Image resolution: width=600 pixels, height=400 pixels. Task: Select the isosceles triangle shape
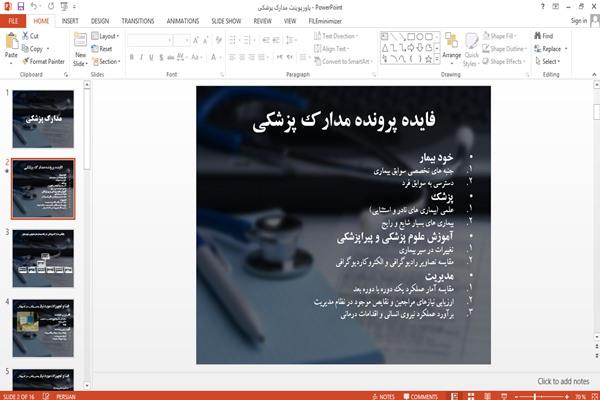(385, 48)
